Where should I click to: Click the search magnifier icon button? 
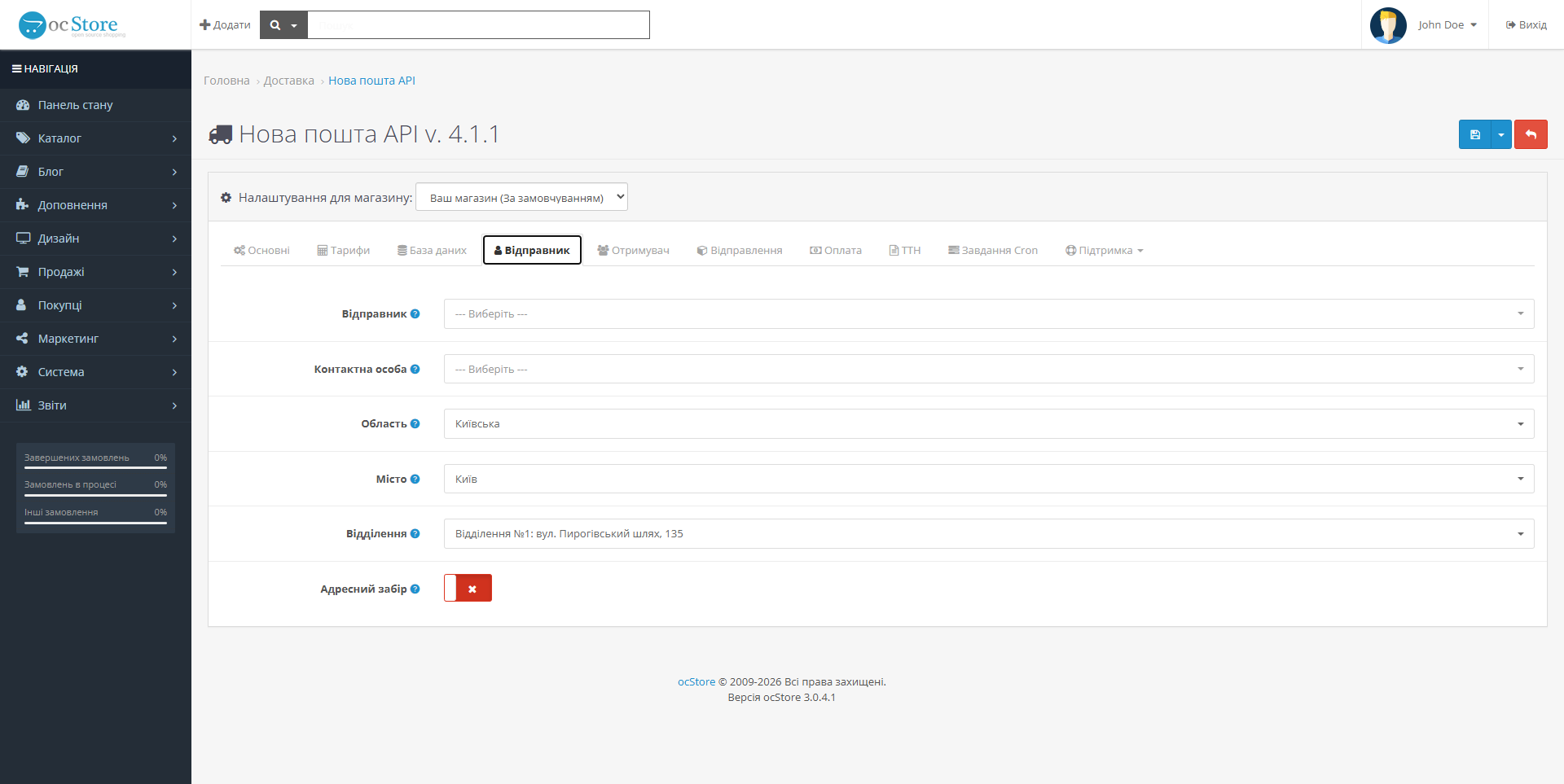[x=283, y=25]
